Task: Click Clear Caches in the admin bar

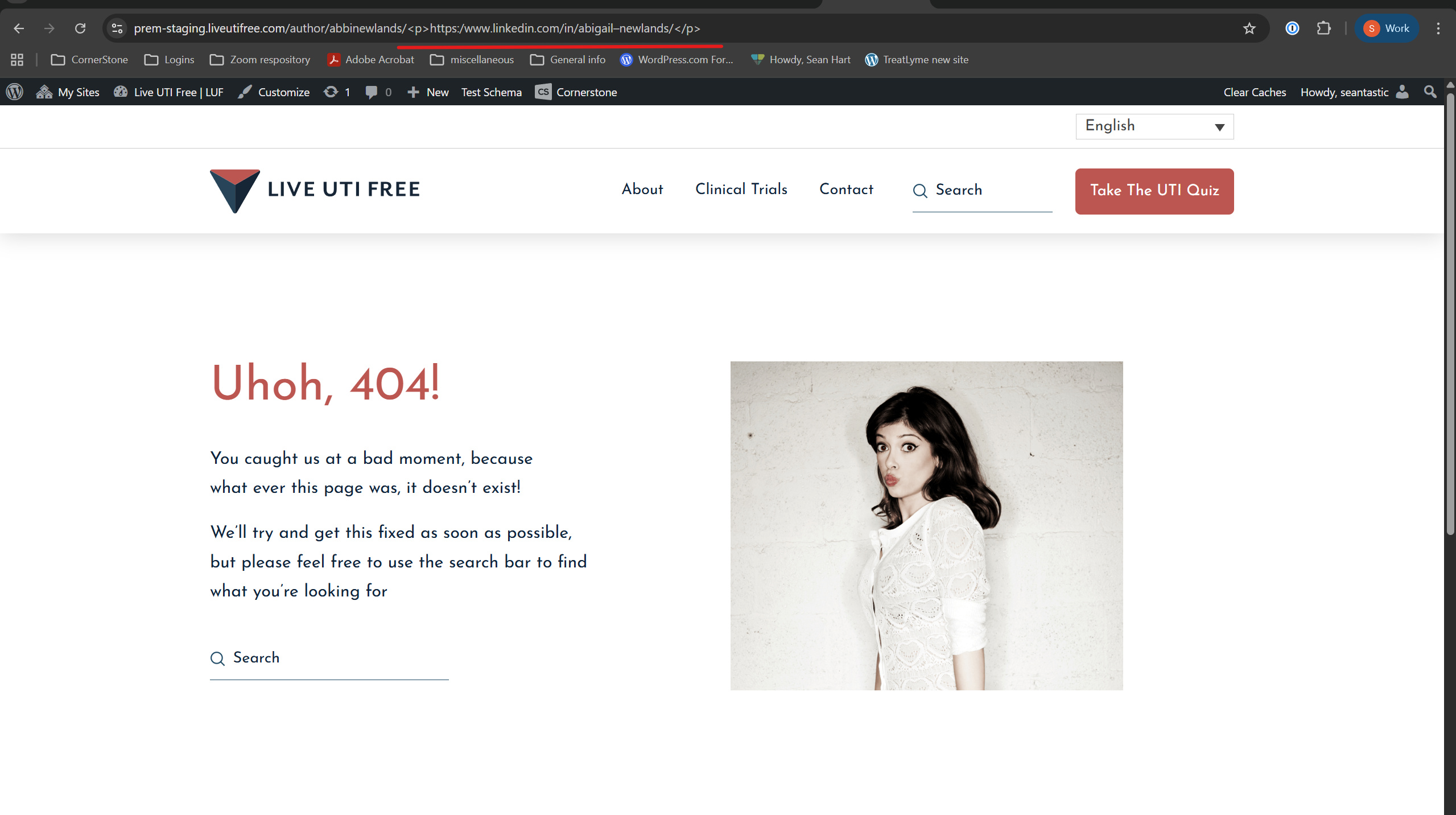Action: point(1255,92)
